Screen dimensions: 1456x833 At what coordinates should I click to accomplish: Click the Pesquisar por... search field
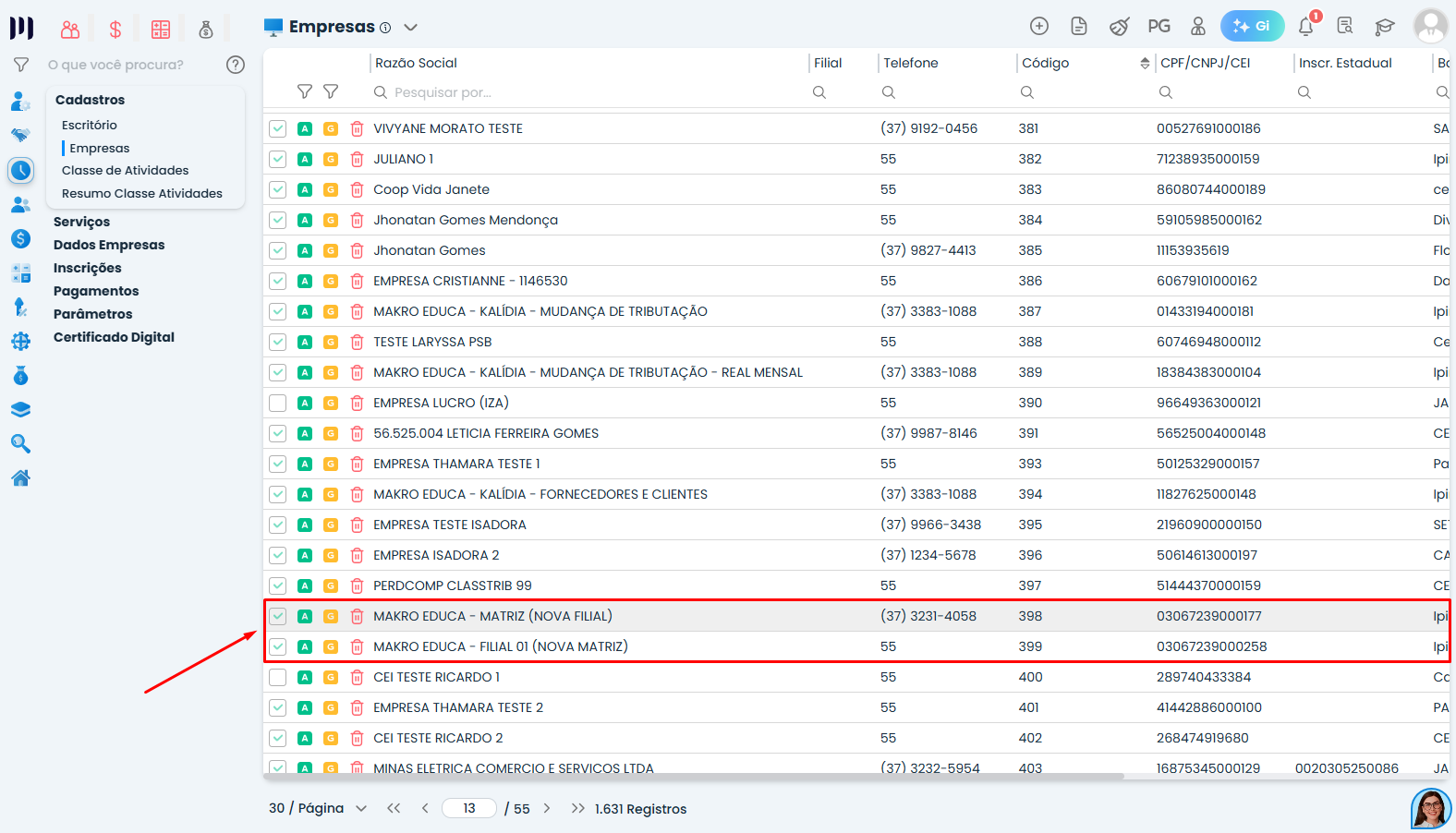tap(588, 92)
